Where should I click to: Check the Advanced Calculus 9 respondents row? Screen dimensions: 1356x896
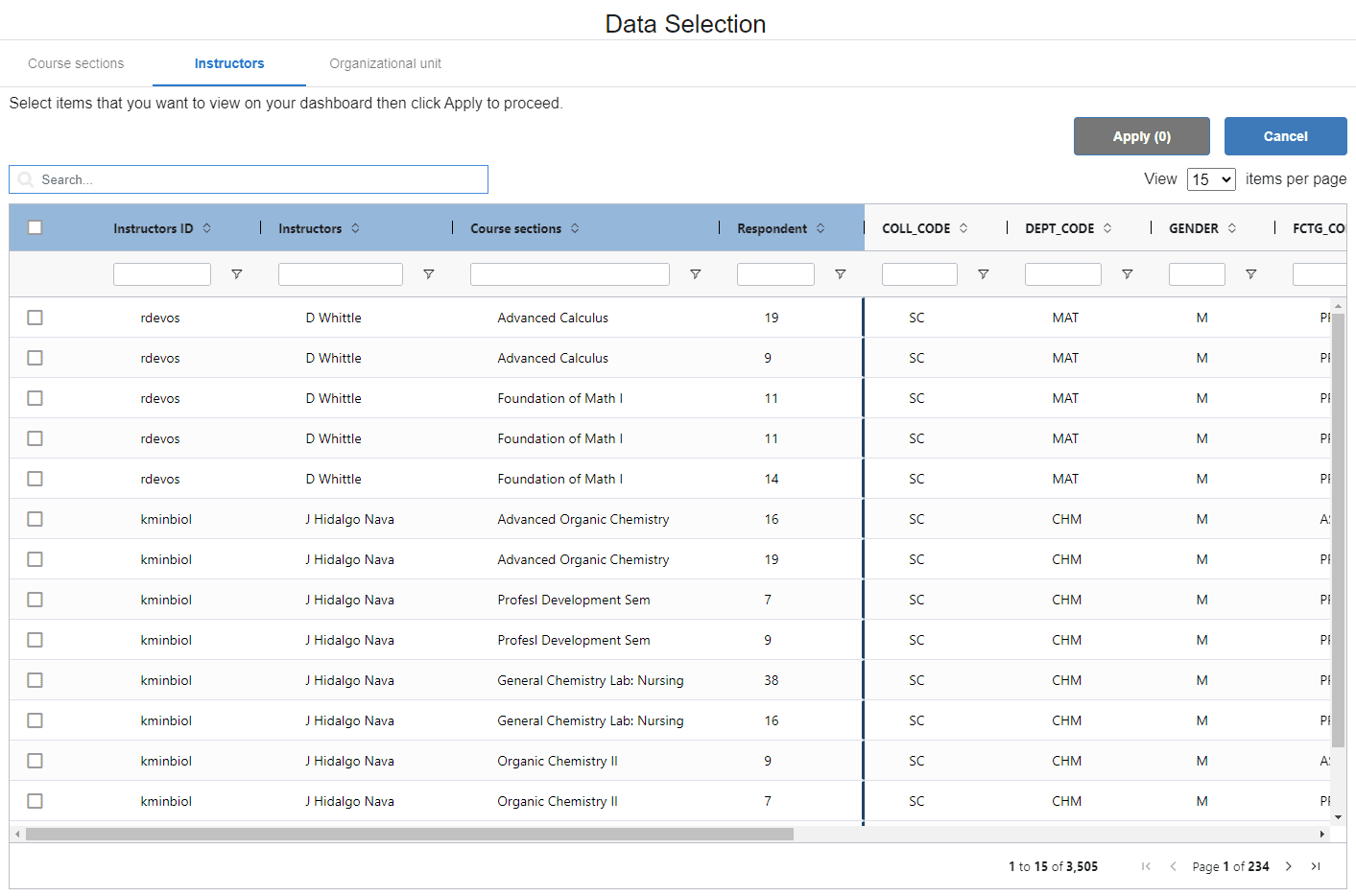[x=36, y=358]
